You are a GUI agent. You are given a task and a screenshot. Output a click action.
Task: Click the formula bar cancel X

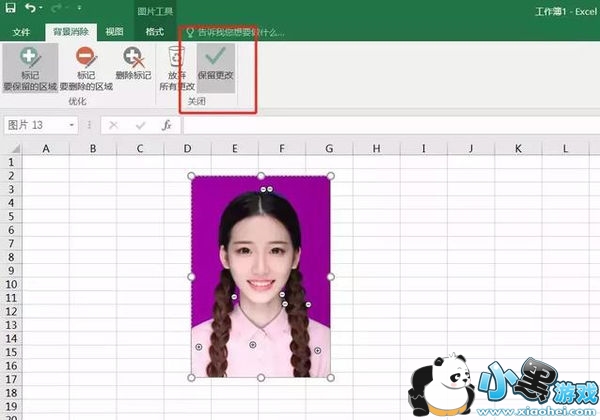pyautogui.click(x=114, y=125)
